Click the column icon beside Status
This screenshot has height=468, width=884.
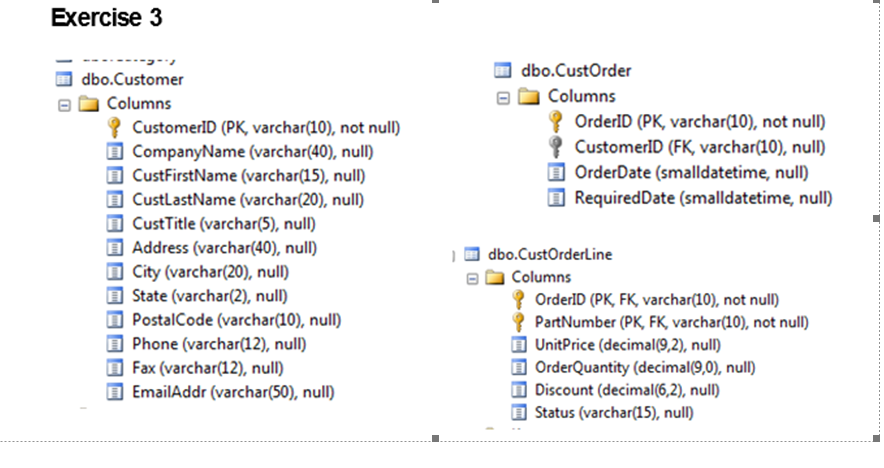coord(519,412)
